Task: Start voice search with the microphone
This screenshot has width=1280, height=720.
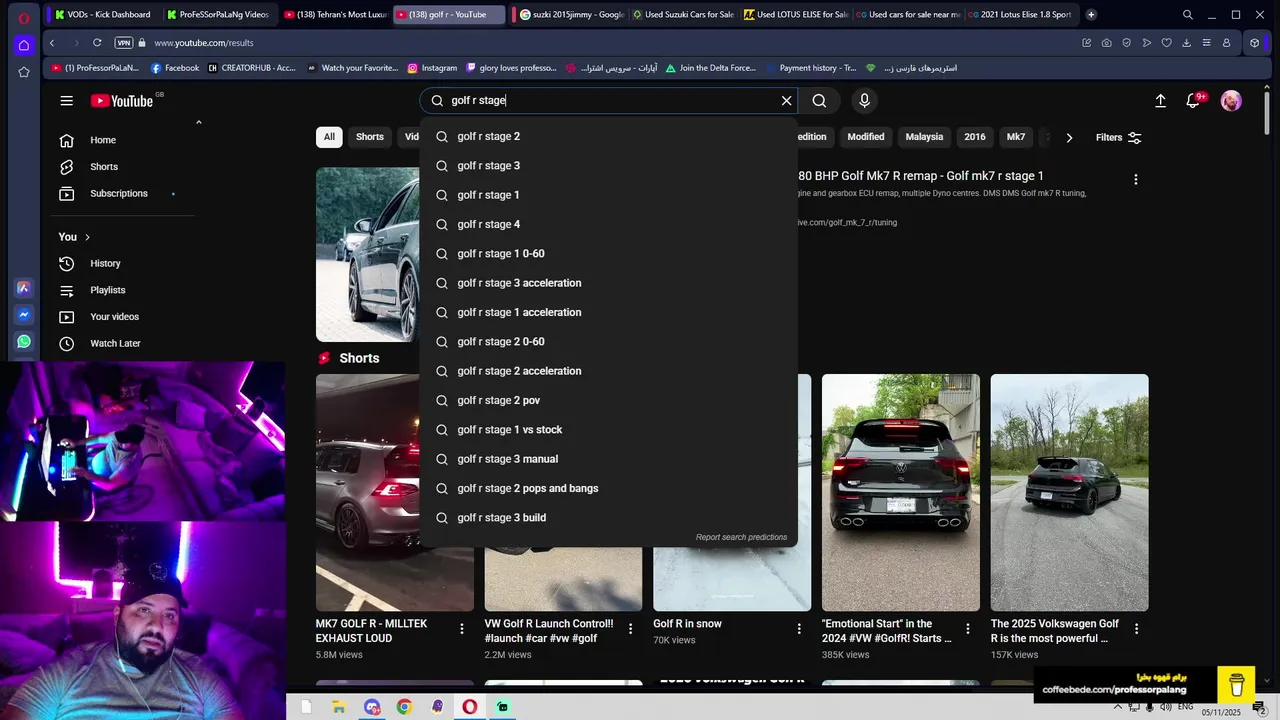Action: [865, 101]
